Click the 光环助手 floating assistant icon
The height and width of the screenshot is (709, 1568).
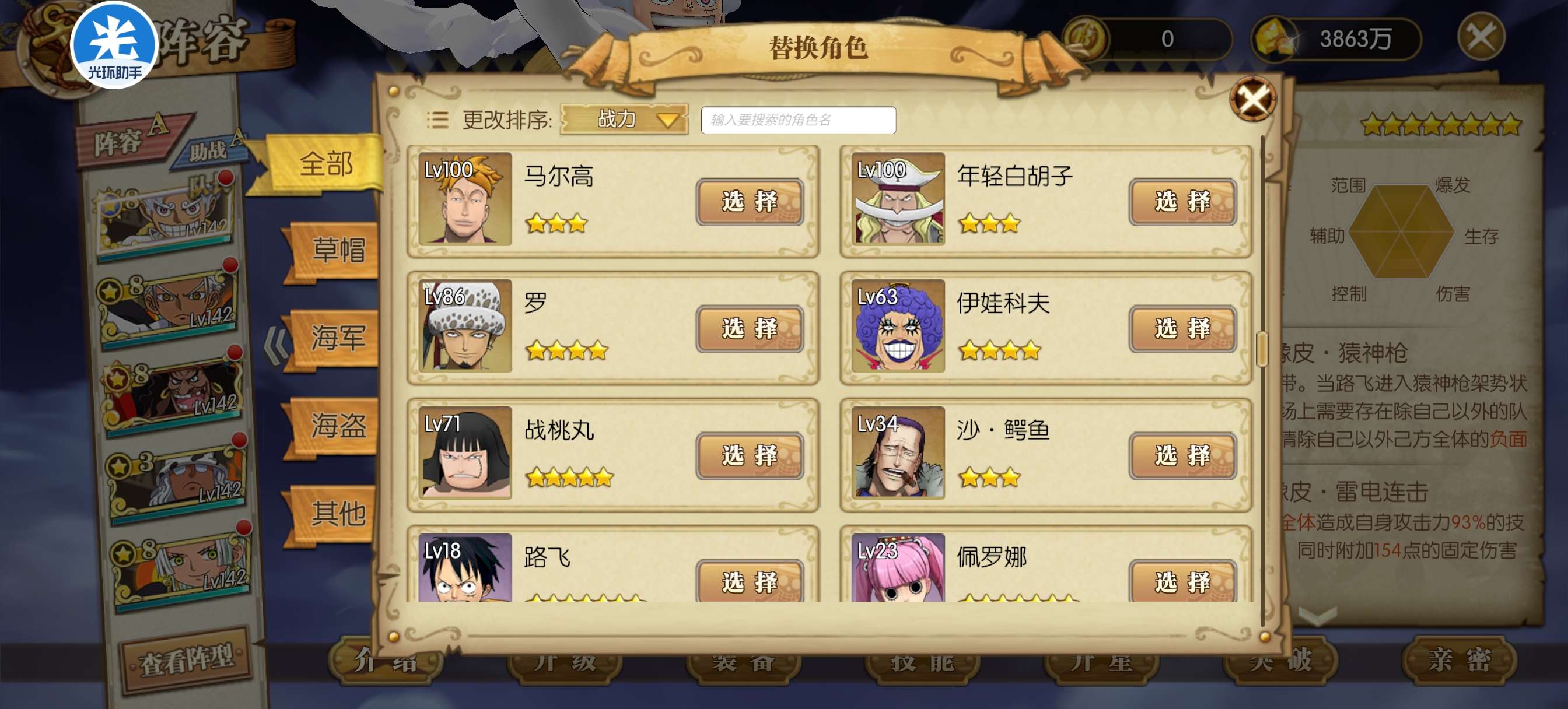click(x=114, y=44)
